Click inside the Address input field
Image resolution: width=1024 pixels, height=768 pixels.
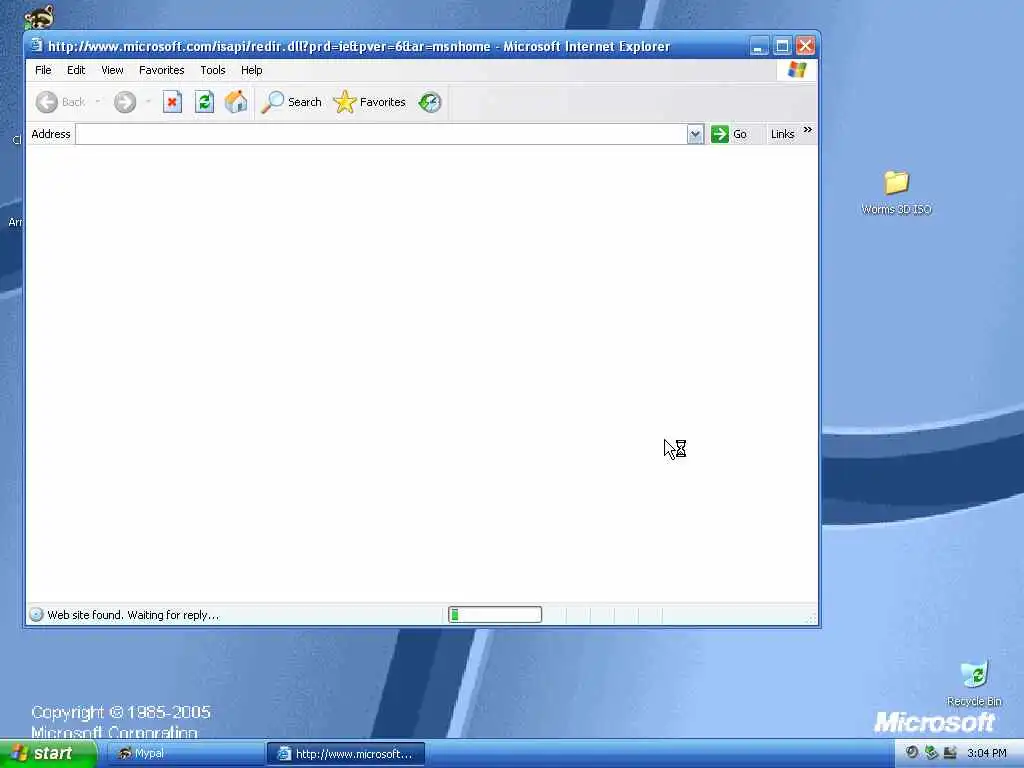(x=381, y=134)
